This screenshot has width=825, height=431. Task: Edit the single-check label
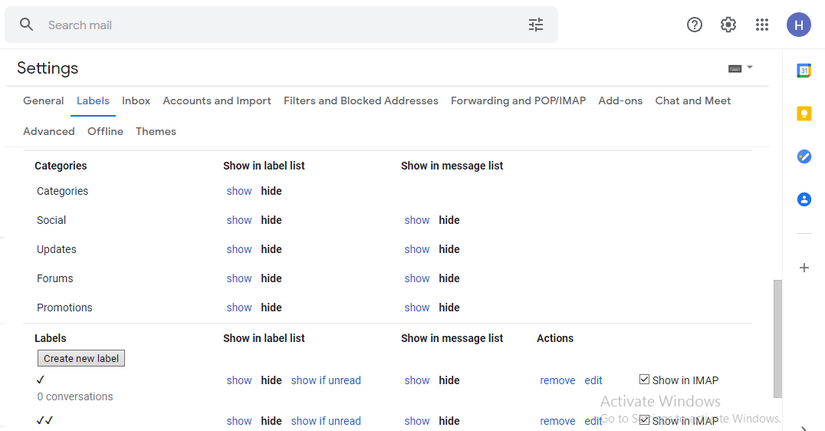tap(593, 380)
